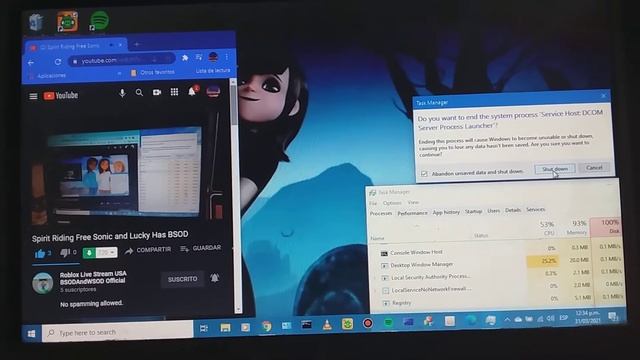Like the video with thumbs up
Screen dimensions: 640x360
coord(40,254)
